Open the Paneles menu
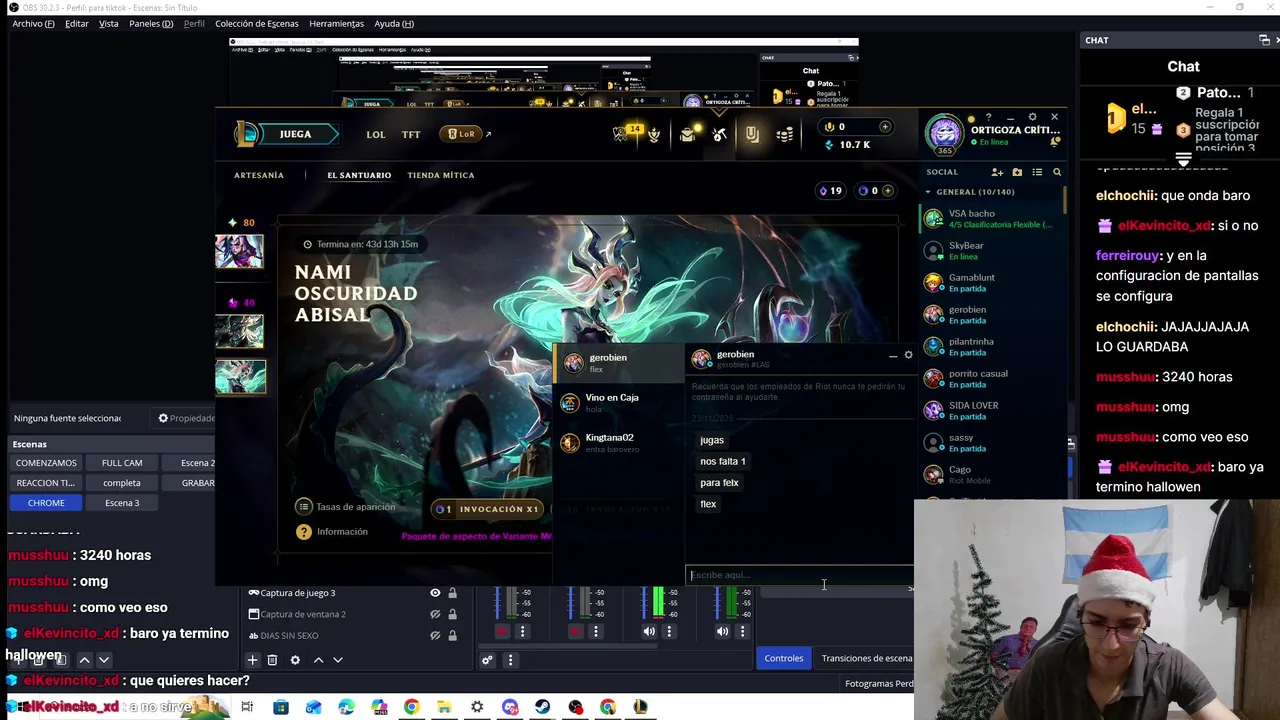The width and height of the screenshot is (1280, 720). click(x=151, y=23)
